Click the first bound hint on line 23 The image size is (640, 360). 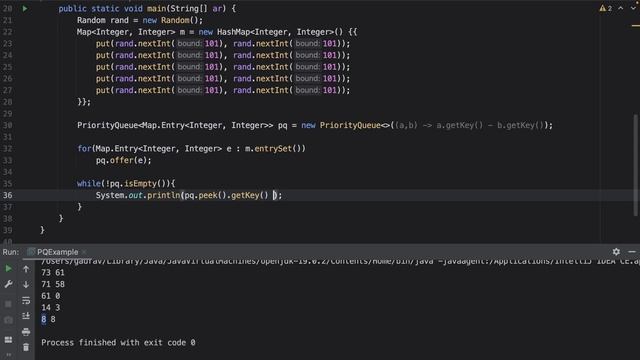click(x=189, y=44)
